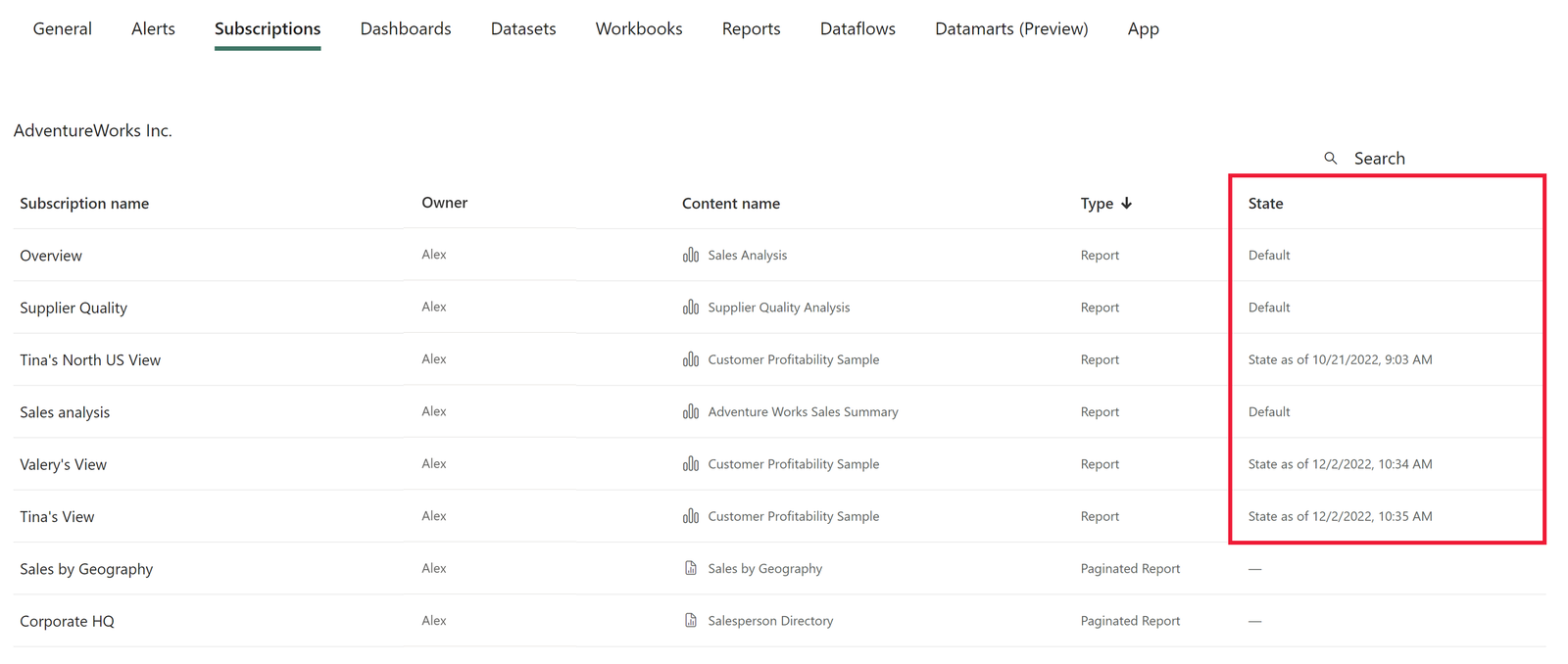This screenshot has width=1568, height=664.
Task: Switch to the Dashboards tab
Action: 406,28
